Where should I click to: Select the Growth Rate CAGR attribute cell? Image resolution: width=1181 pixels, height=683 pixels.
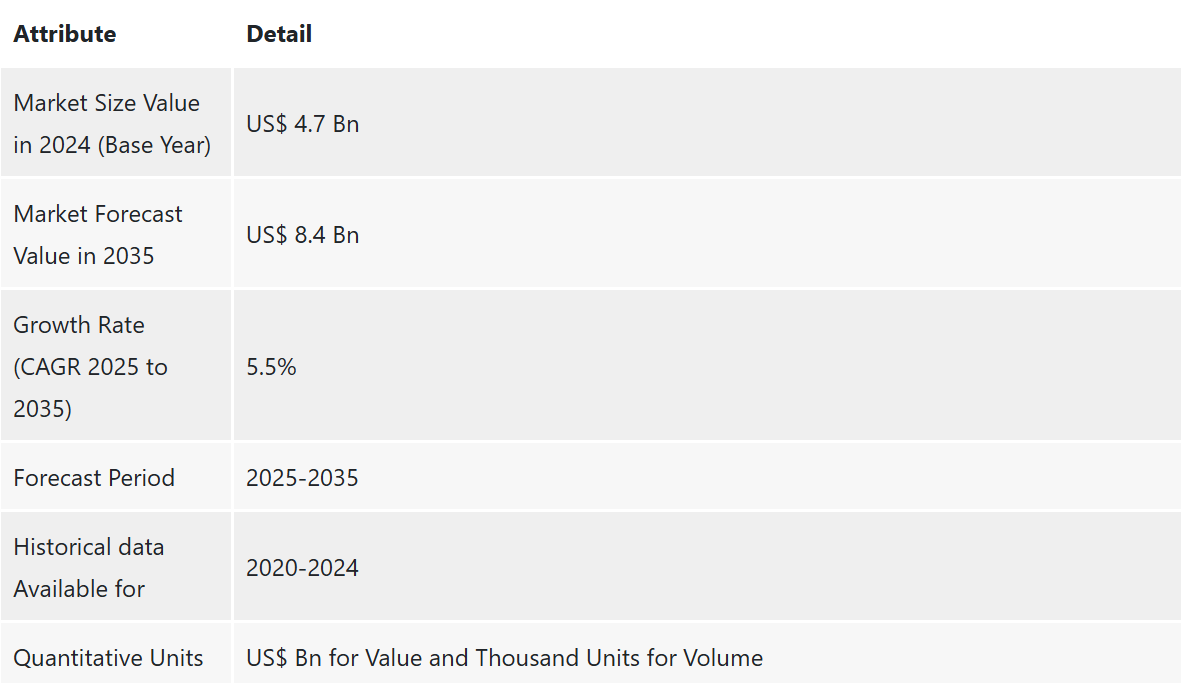click(x=116, y=366)
